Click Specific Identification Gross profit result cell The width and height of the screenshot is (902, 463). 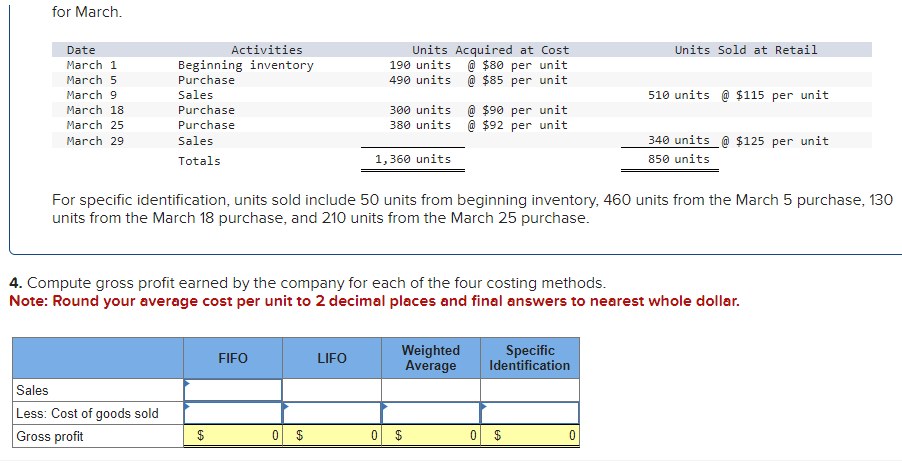pos(530,436)
